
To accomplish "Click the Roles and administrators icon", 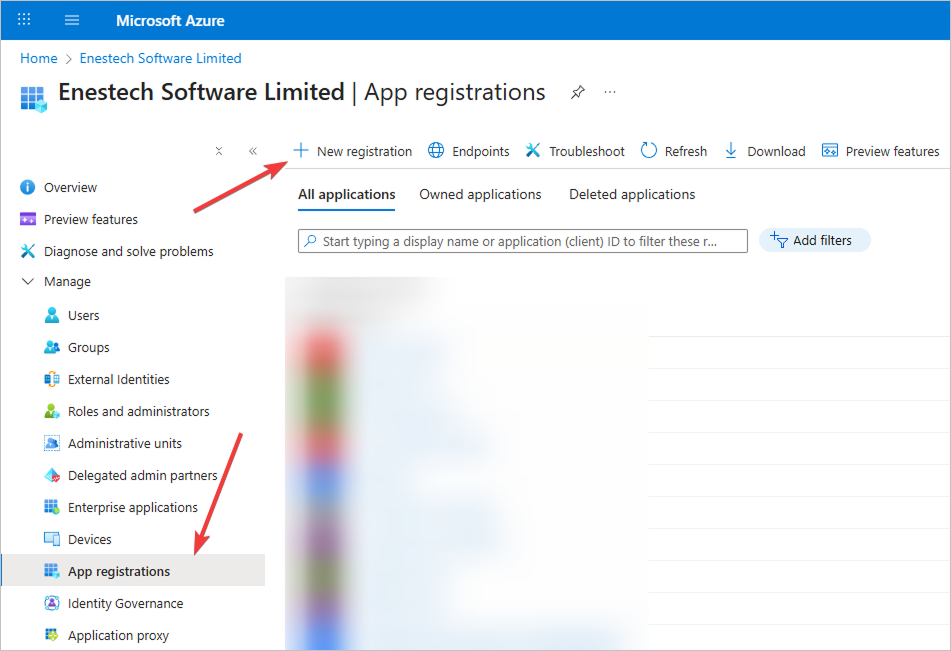I will [52, 411].
